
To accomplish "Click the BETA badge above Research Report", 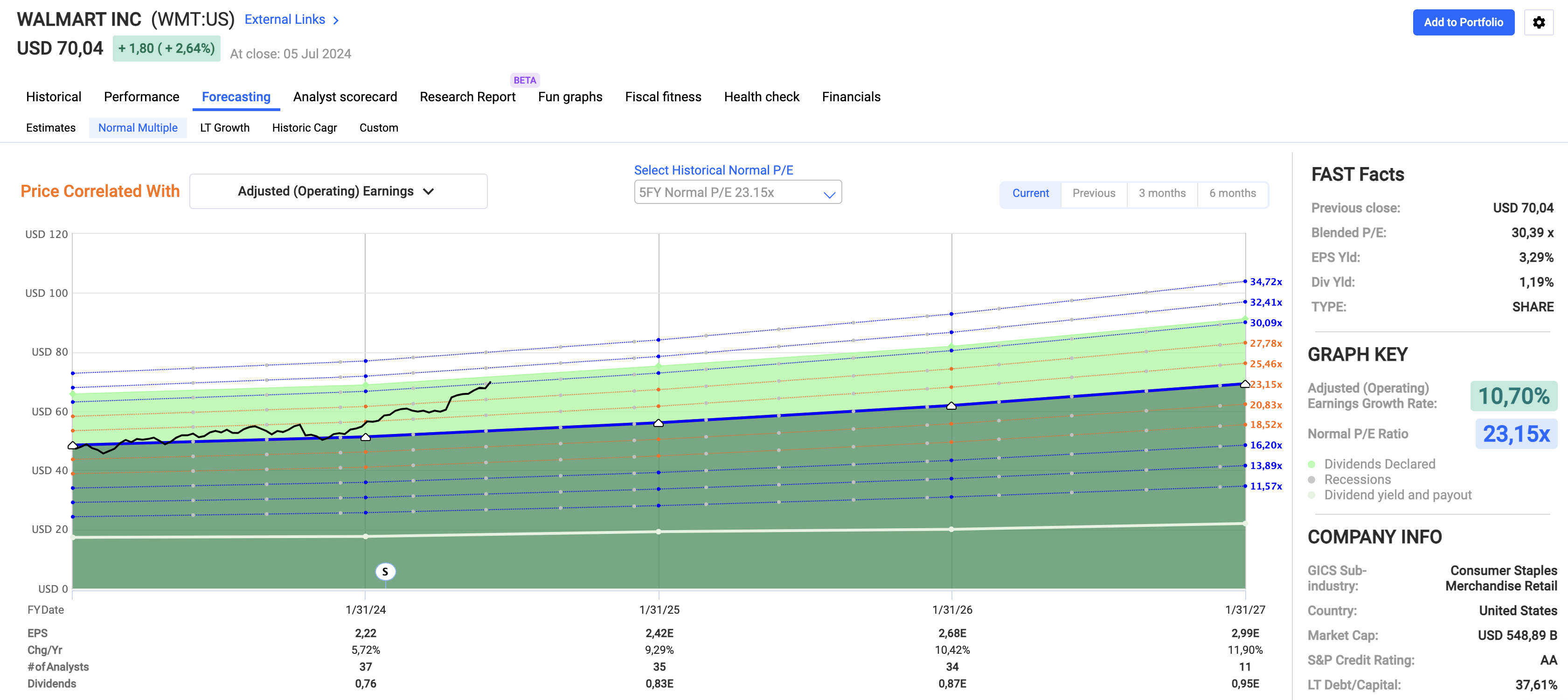I will (524, 80).
